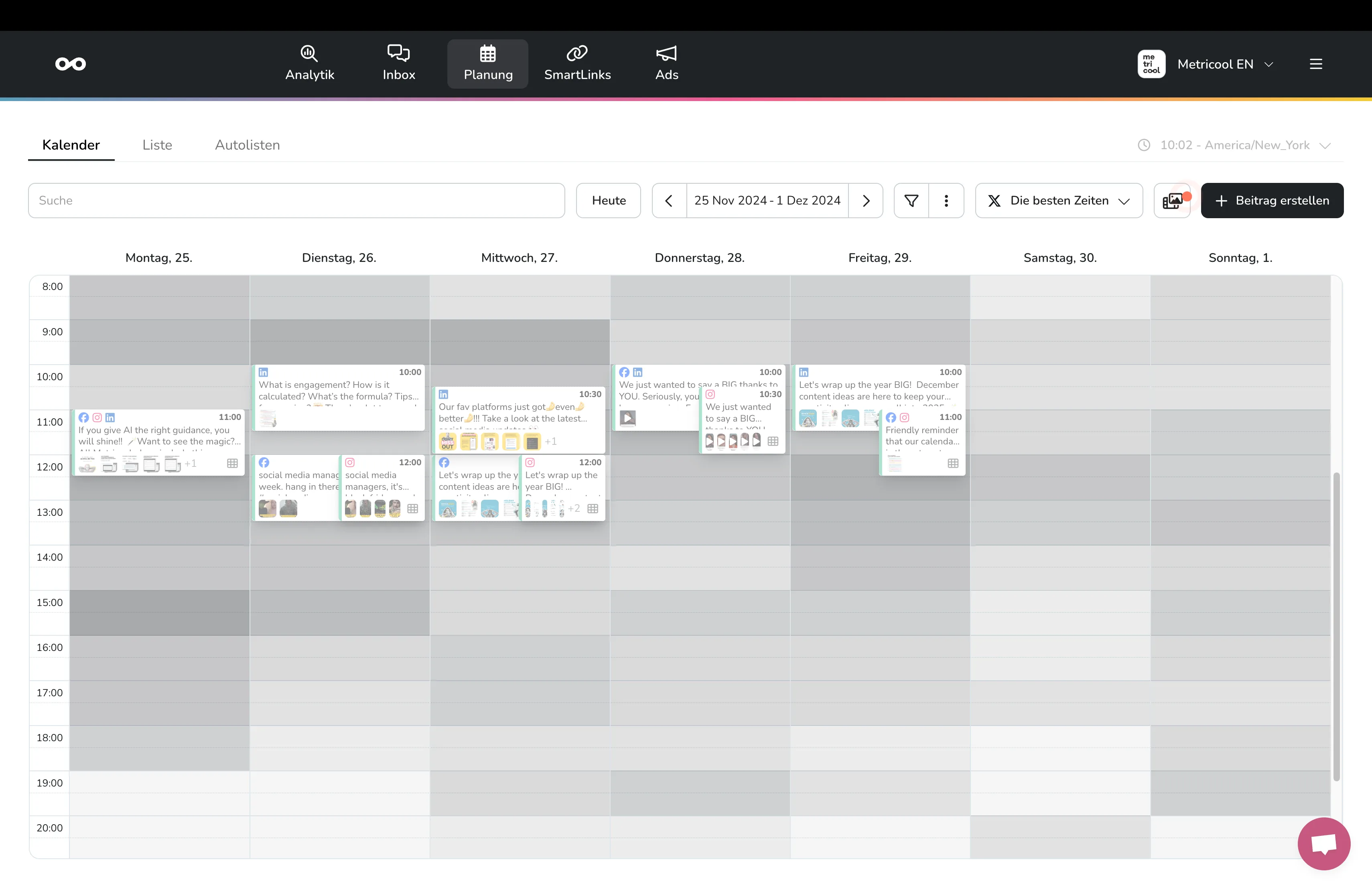Switch to the Autolisten tab
The image size is (1372, 888).
coord(247,145)
